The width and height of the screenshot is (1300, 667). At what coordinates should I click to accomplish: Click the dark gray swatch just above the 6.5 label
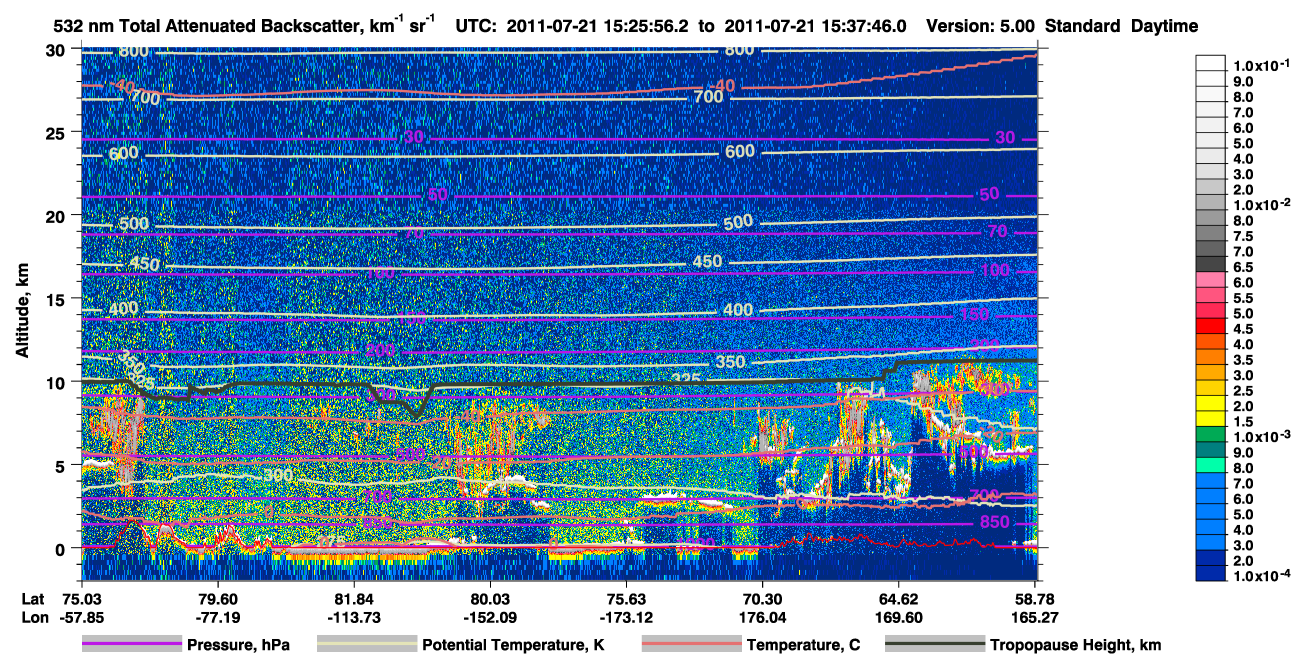click(1210, 262)
